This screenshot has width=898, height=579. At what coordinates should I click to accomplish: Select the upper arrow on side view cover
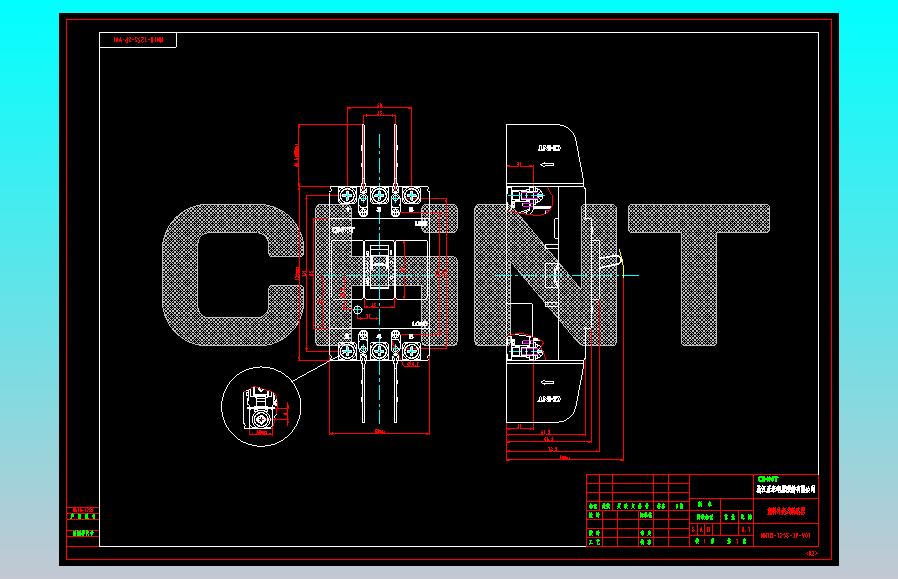548,165
